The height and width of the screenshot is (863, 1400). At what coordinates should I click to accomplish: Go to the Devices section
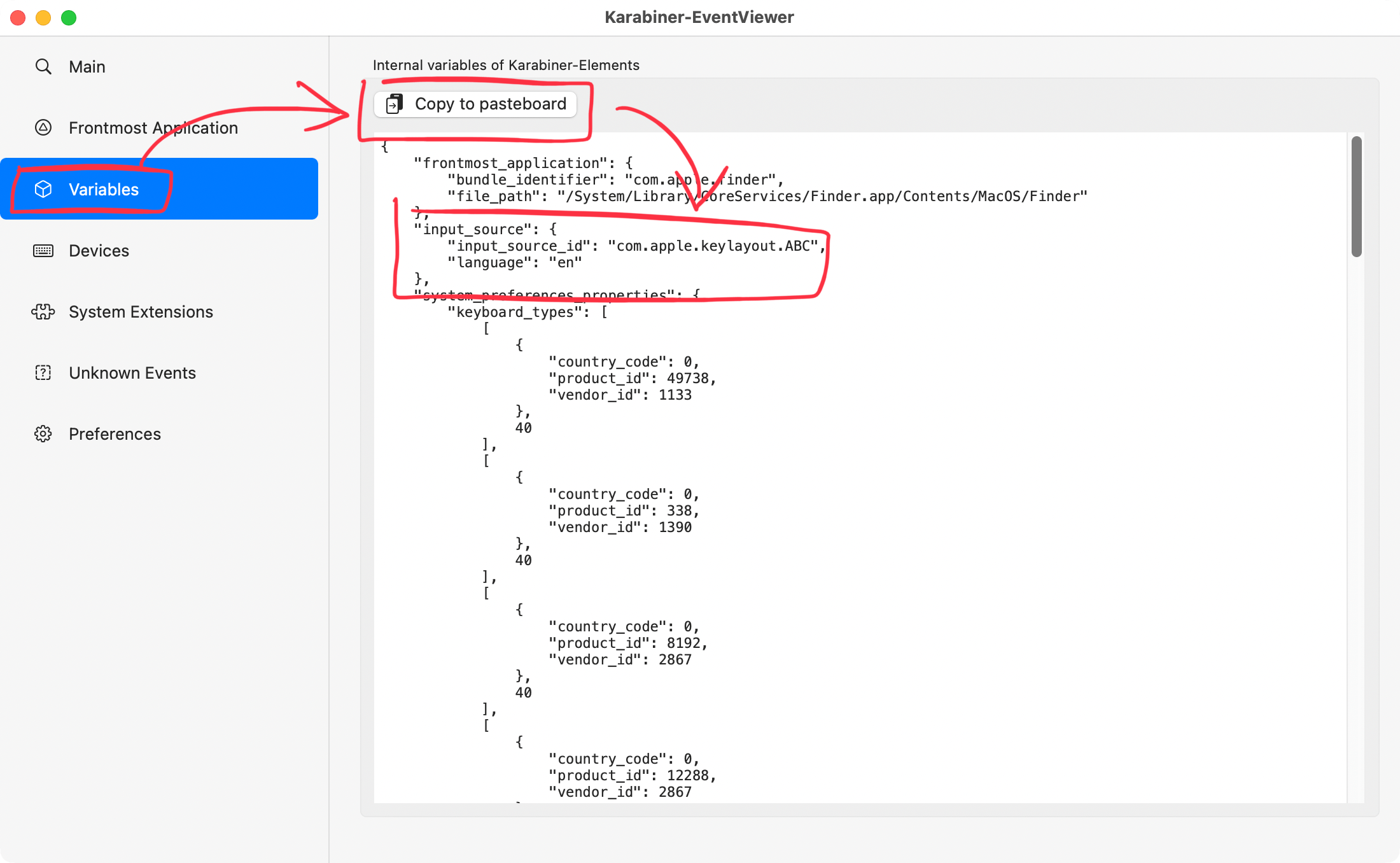pyautogui.click(x=159, y=250)
